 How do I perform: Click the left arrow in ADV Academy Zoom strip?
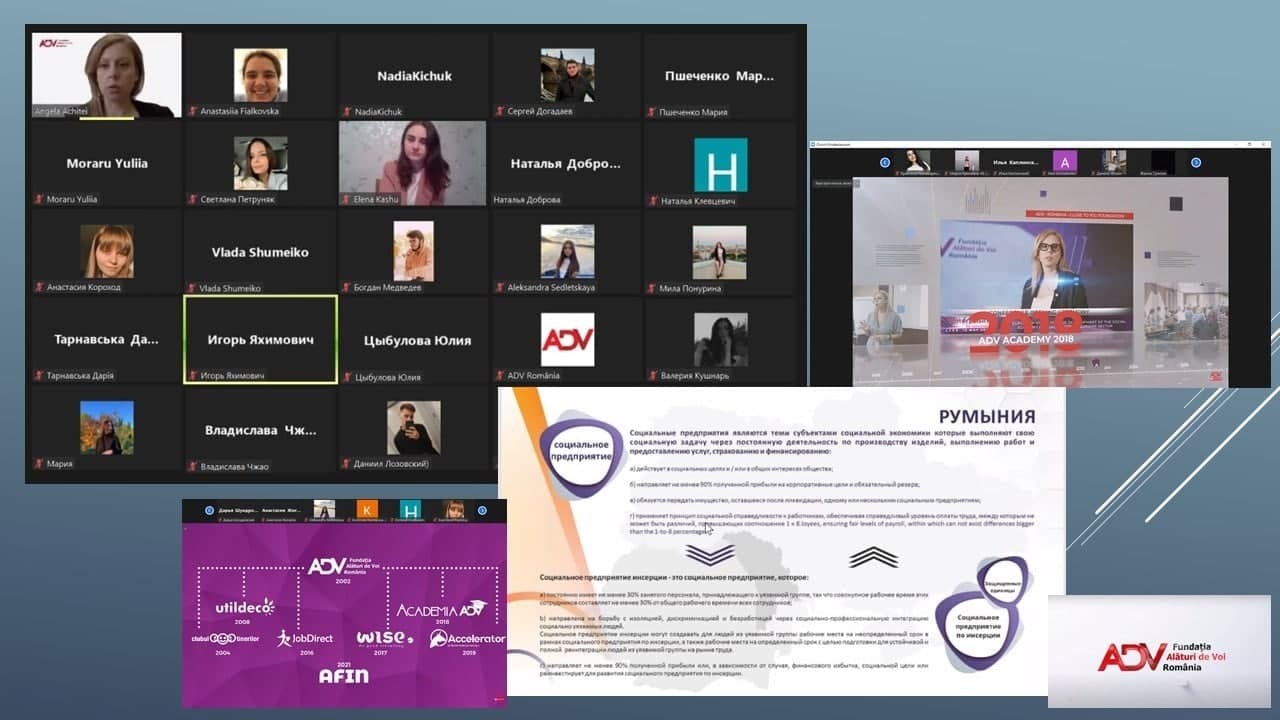[884, 162]
